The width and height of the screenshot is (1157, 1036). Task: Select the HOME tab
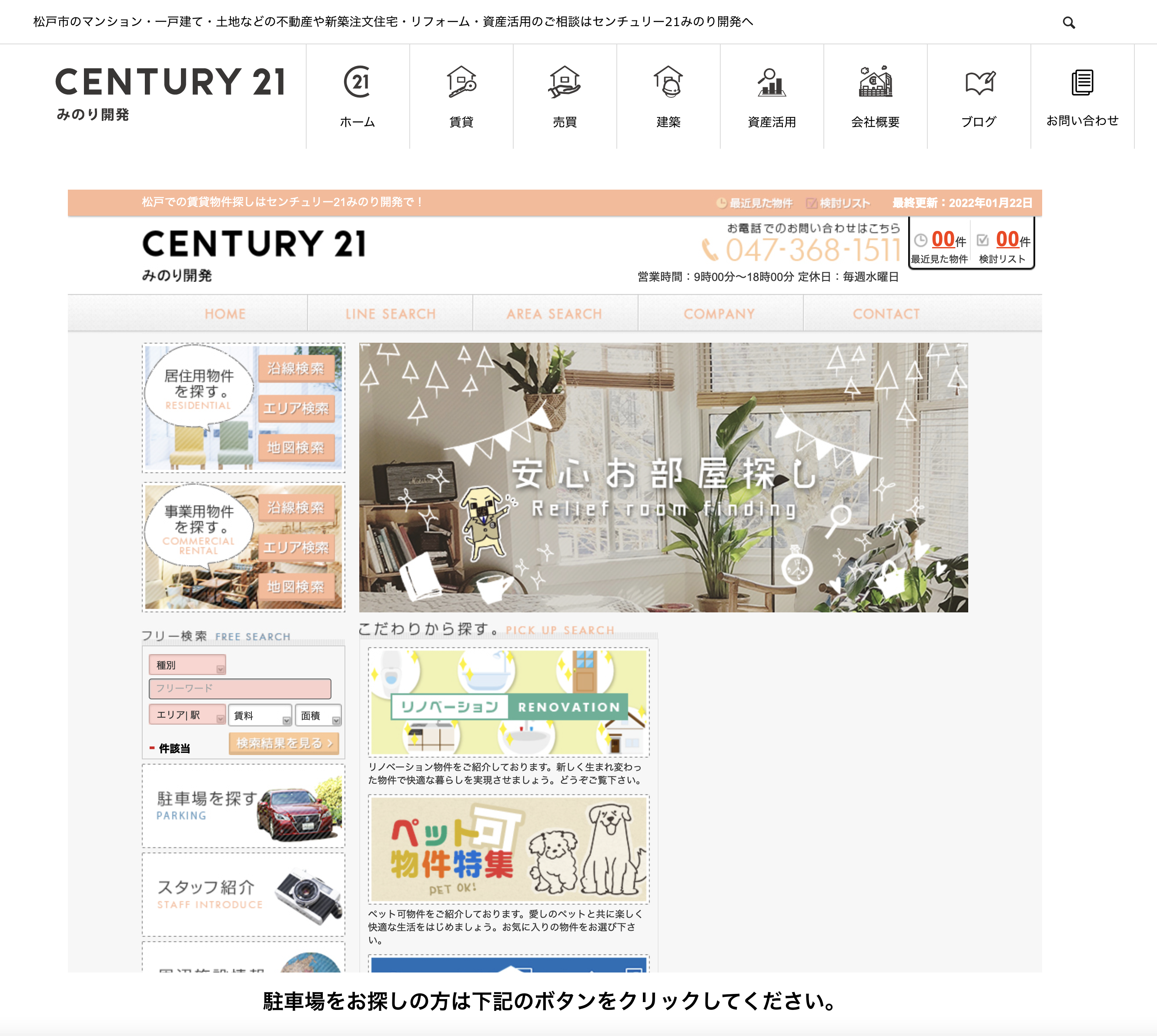pyautogui.click(x=225, y=314)
